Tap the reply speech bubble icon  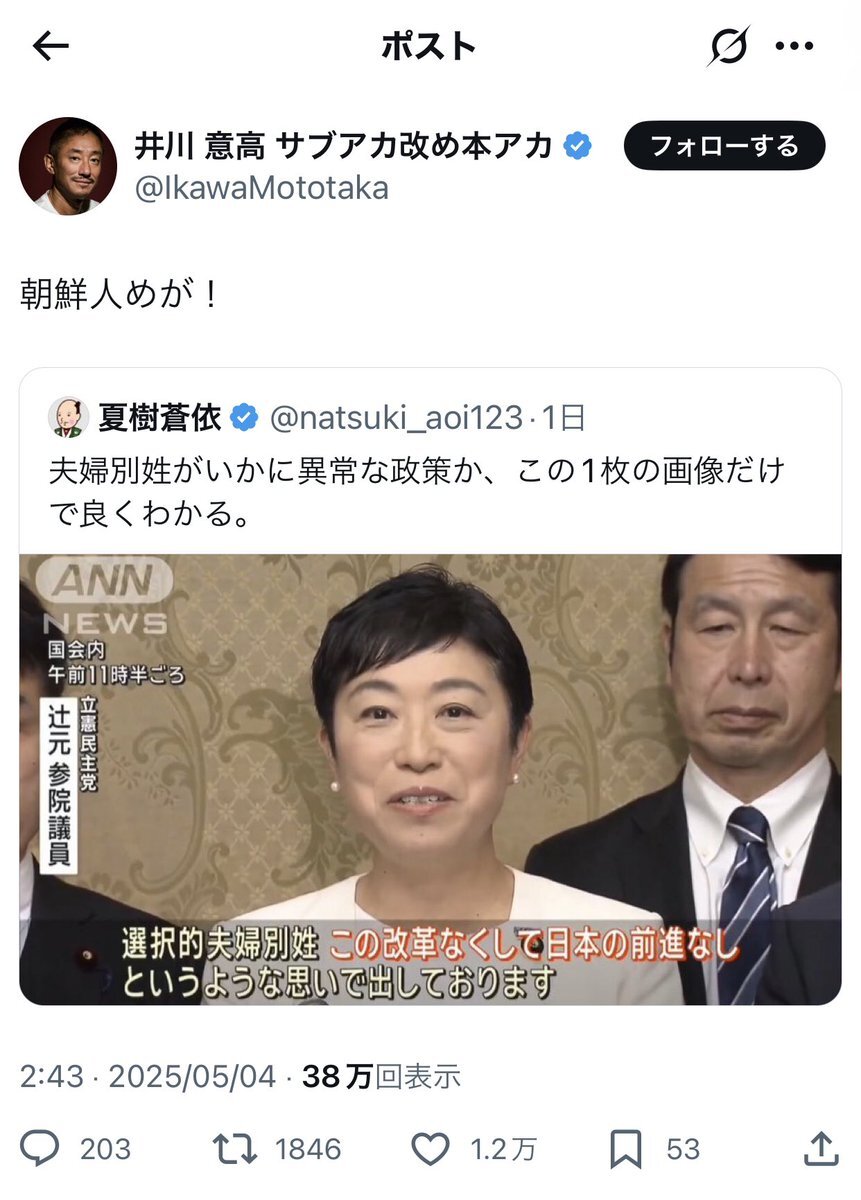coord(40,1149)
